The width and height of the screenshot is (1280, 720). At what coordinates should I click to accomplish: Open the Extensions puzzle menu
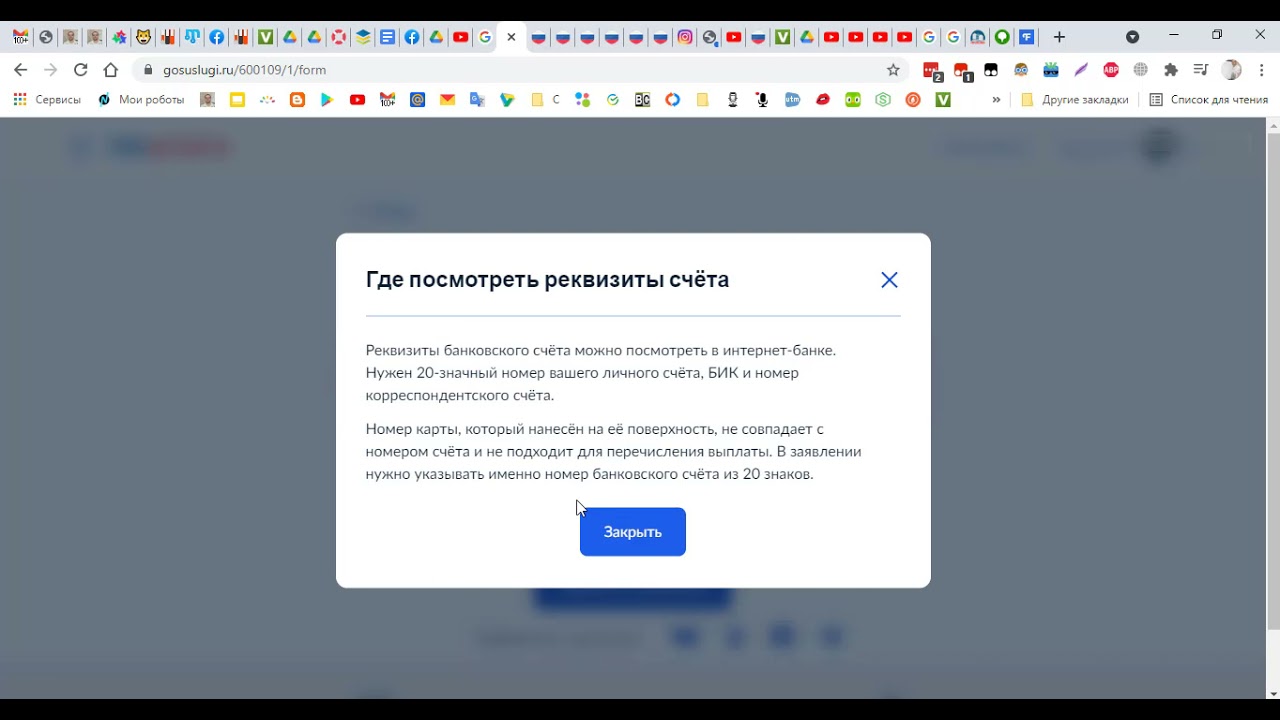coord(1171,70)
